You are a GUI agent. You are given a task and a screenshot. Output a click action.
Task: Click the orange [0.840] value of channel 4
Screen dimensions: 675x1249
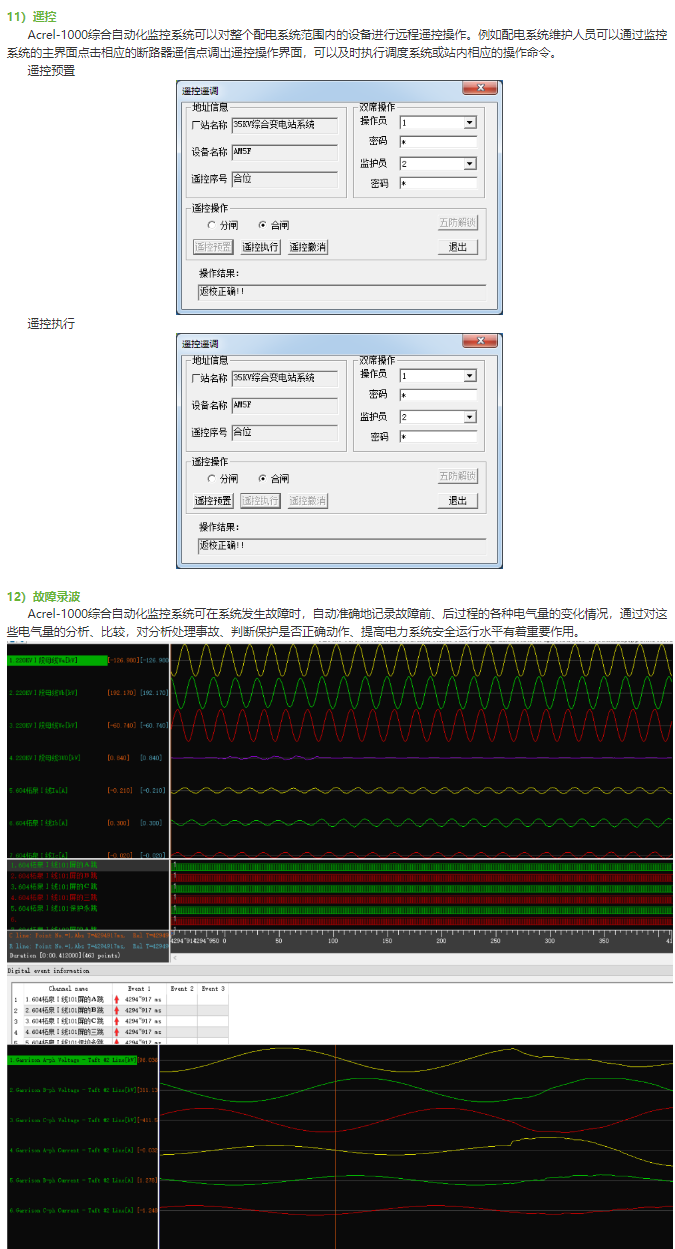tap(119, 758)
